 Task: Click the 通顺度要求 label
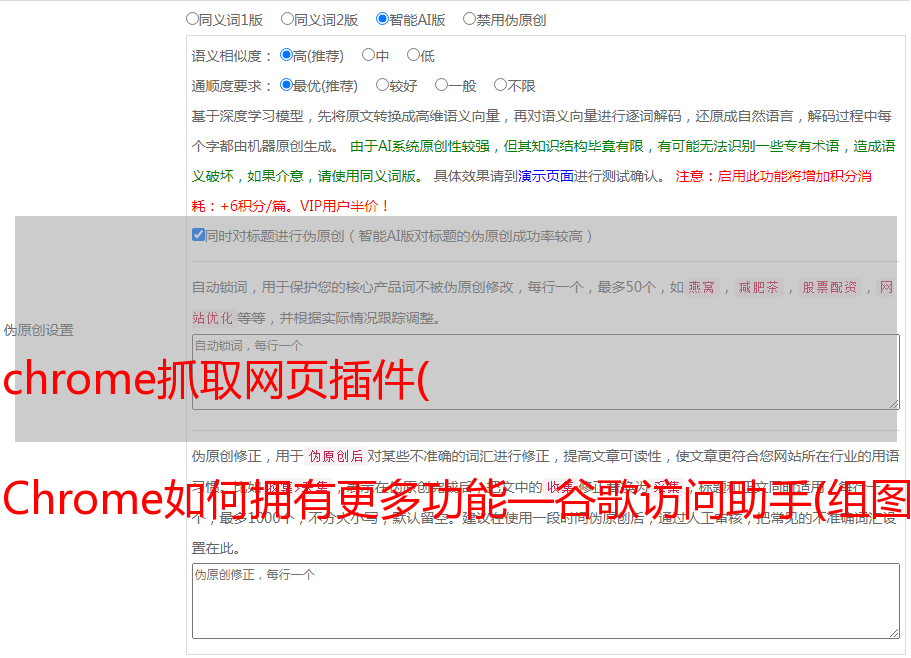(x=232, y=87)
